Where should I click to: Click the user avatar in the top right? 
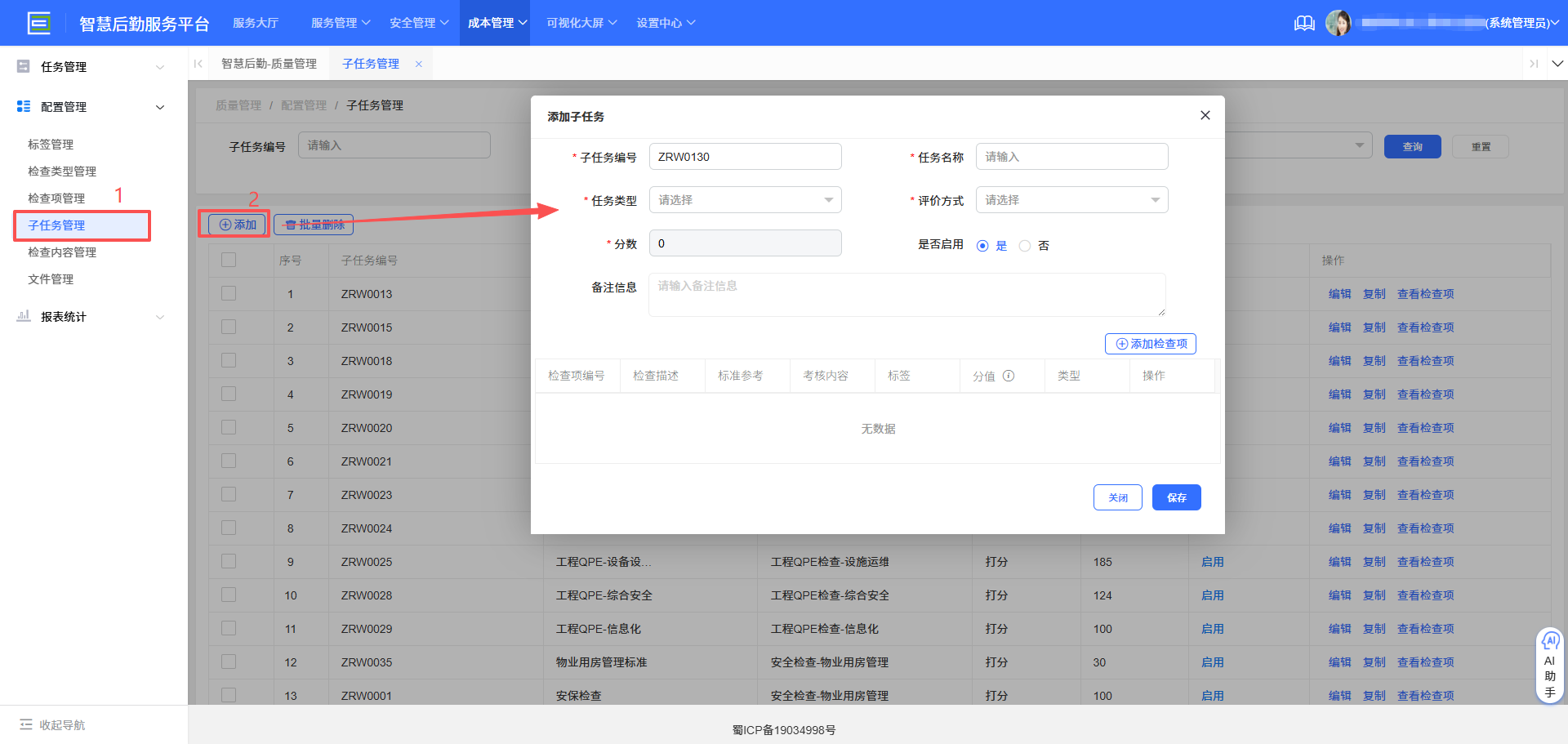coord(1339,23)
